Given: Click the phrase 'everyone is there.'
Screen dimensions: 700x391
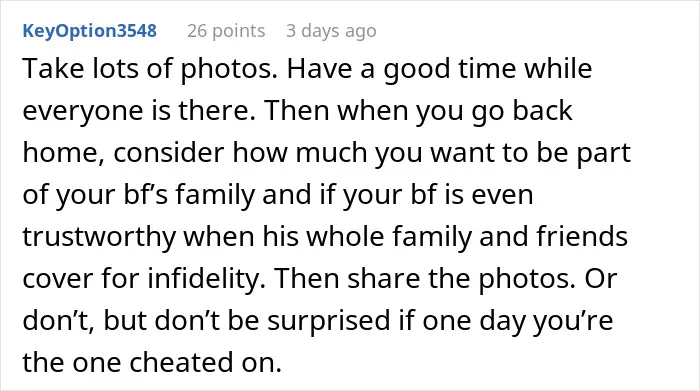Looking at the screenshot, I should click(x=139, y=111).
